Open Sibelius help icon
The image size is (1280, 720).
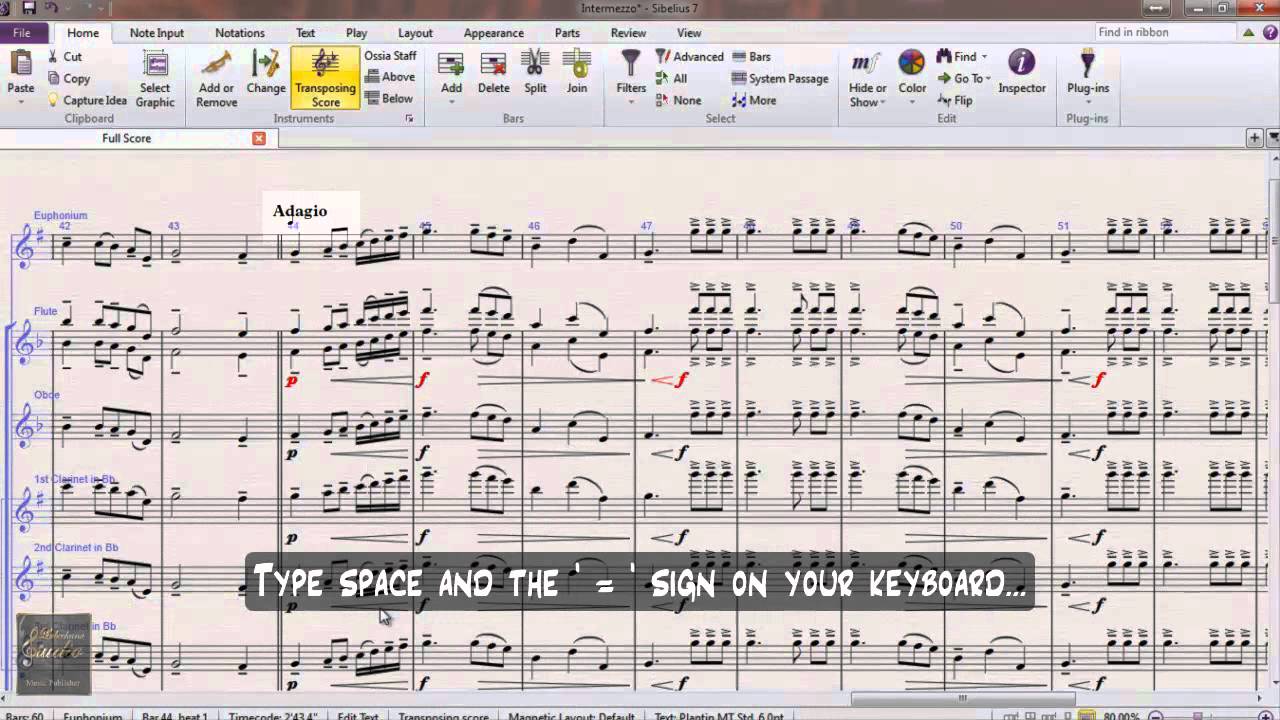[x=1268, y=32]
